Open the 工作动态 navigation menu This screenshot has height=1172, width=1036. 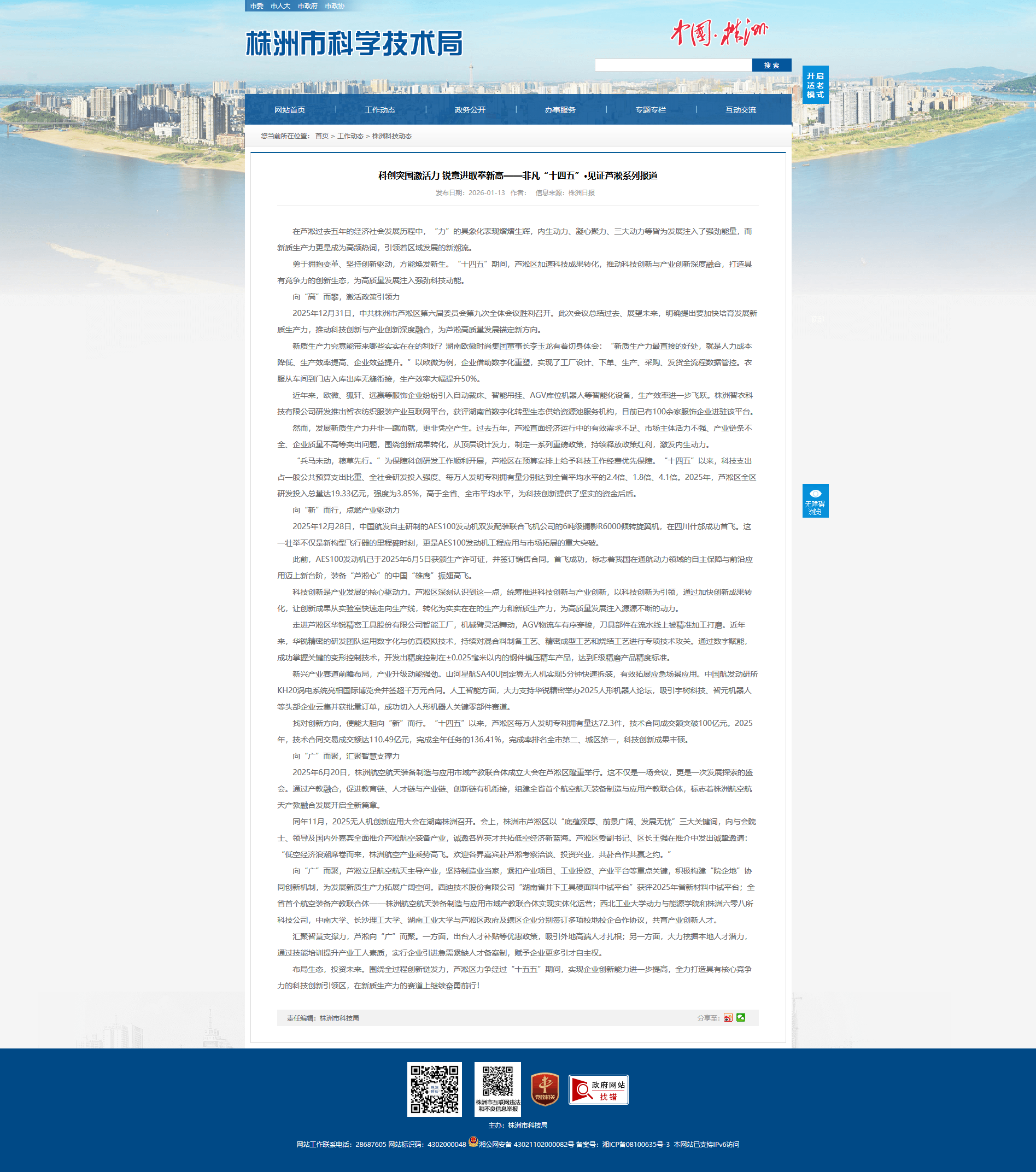[x=379, y=110]
